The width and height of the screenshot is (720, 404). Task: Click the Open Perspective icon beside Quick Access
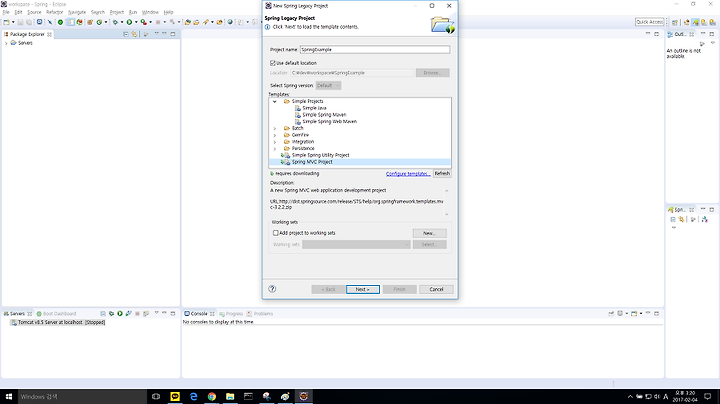click(675, 22)
